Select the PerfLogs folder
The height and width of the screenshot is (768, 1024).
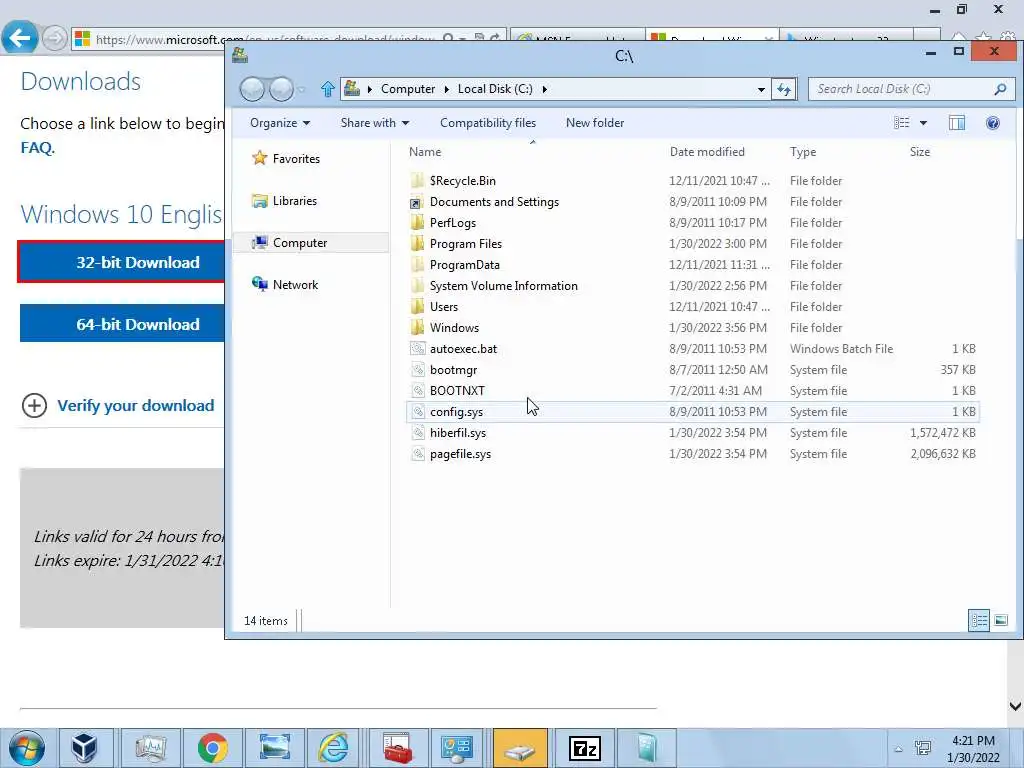[x=692, y=223]
